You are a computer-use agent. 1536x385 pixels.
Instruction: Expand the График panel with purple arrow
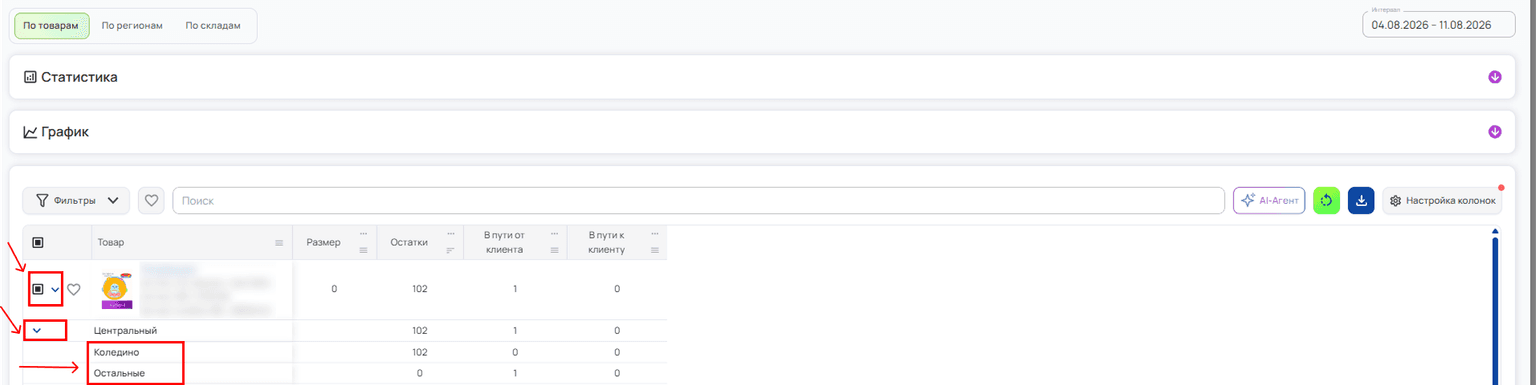click(1495, 131)
